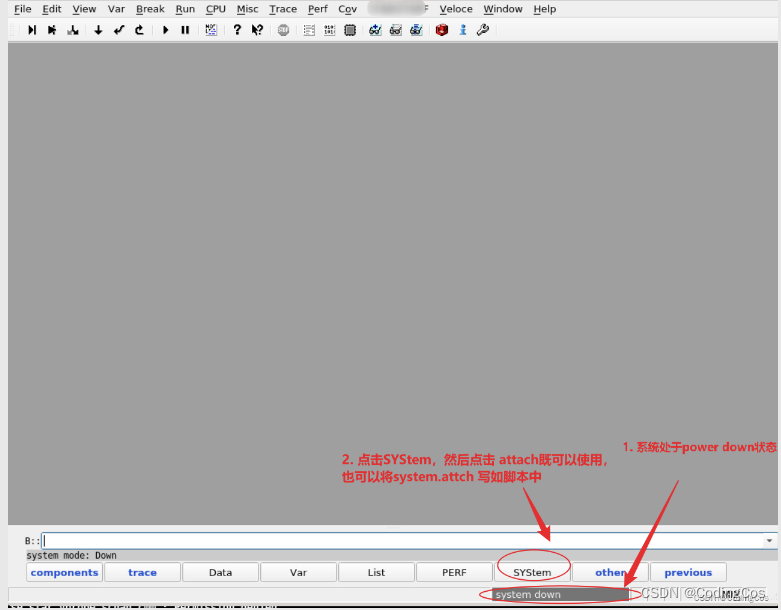Click the Step Over toolbar icon
The height and width of the screenshot is (610, 781).
click(52, 30)
